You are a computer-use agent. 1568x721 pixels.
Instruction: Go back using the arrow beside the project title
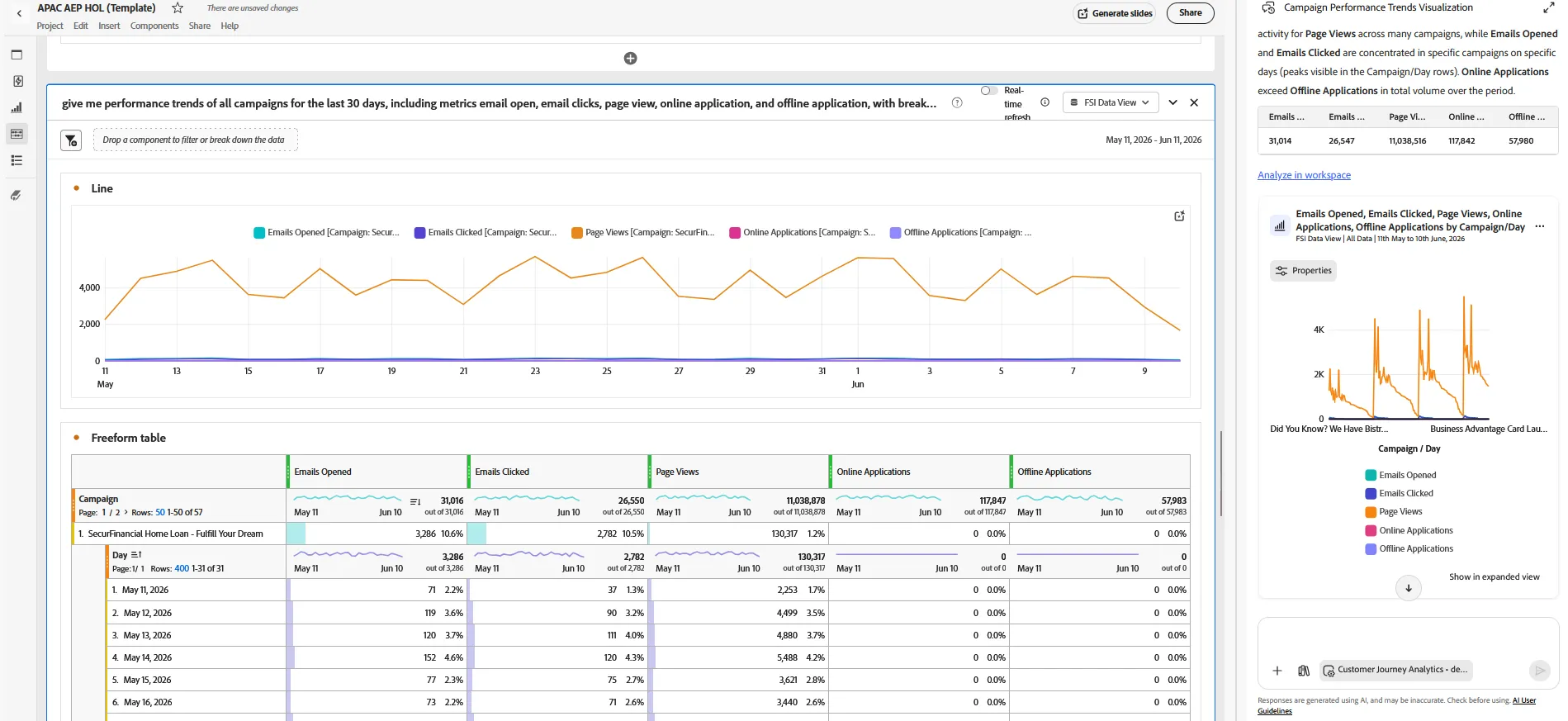19,13
